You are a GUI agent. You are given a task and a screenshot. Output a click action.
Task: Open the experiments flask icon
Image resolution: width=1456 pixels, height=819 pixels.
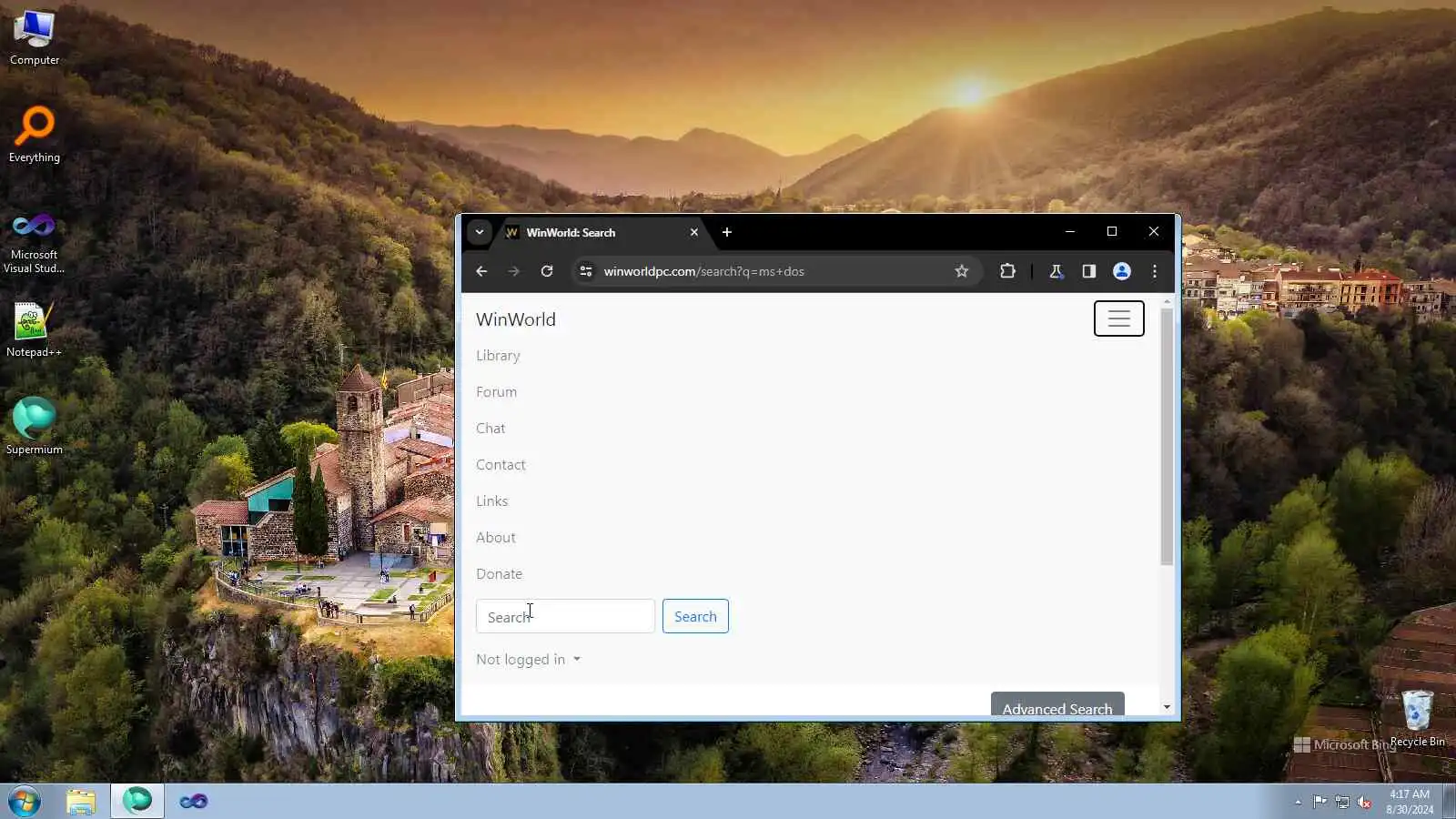coord(1057,271)
